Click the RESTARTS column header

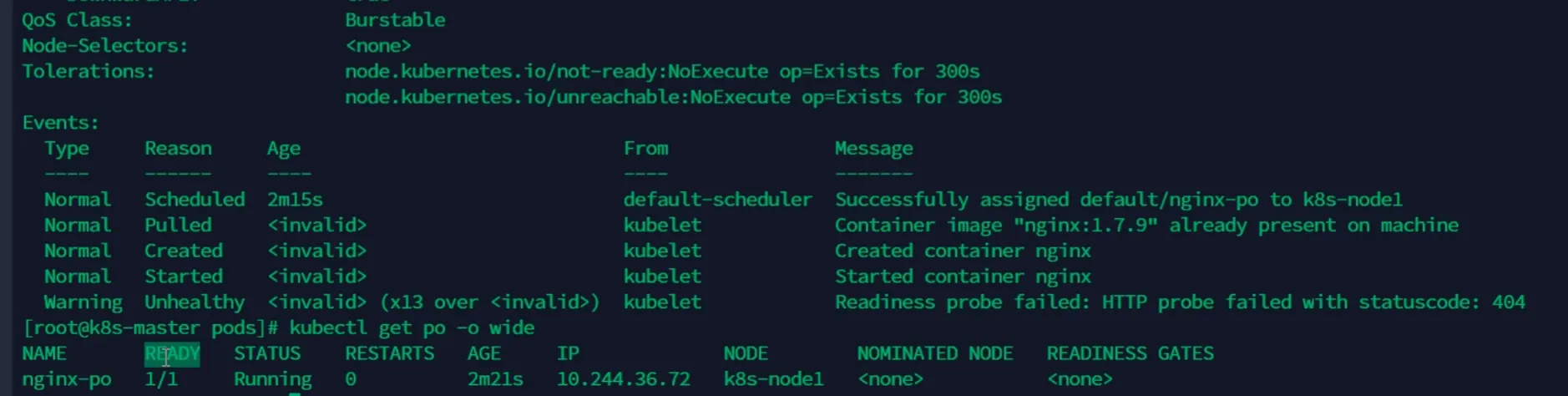tap(389, 353)
